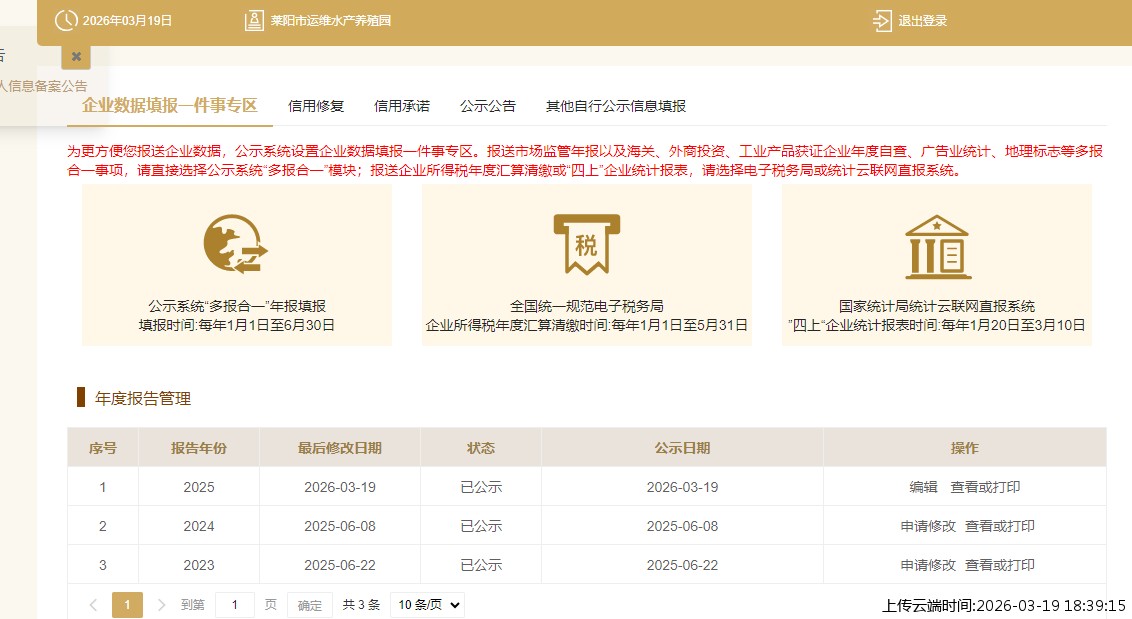The width and height of the screenshot is (1132, 619).
Task: Click the next page arrow icon
Action: click(161, 605)
